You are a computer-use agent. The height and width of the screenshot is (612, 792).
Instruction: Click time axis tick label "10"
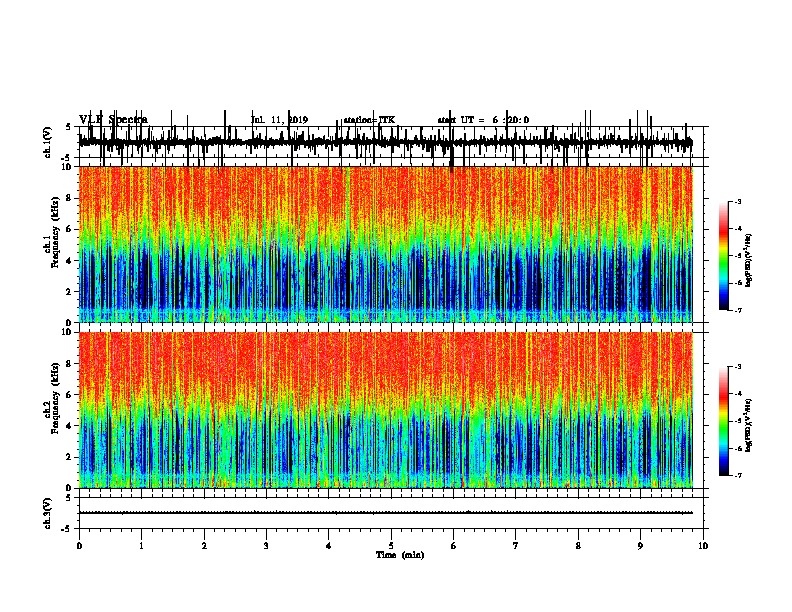[x=703, y=546]
